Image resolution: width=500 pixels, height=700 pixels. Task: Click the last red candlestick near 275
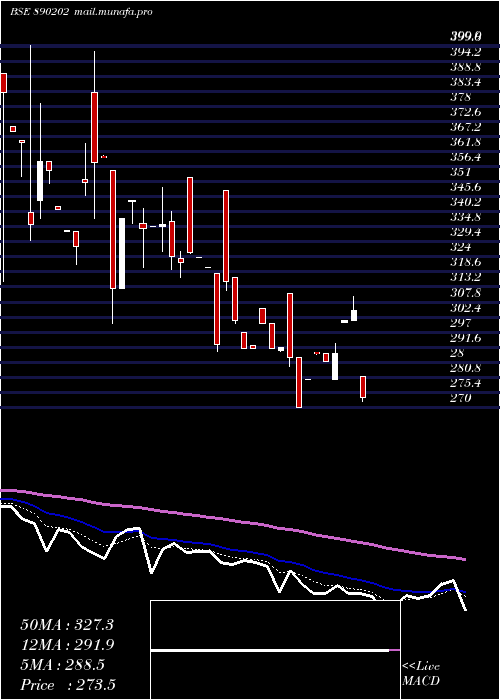point(363,387)
